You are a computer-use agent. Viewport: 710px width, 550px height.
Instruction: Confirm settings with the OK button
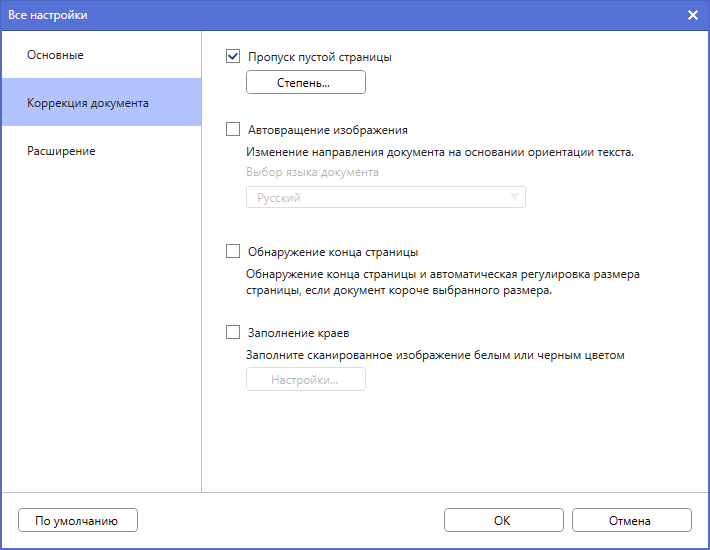click(502, 520)
